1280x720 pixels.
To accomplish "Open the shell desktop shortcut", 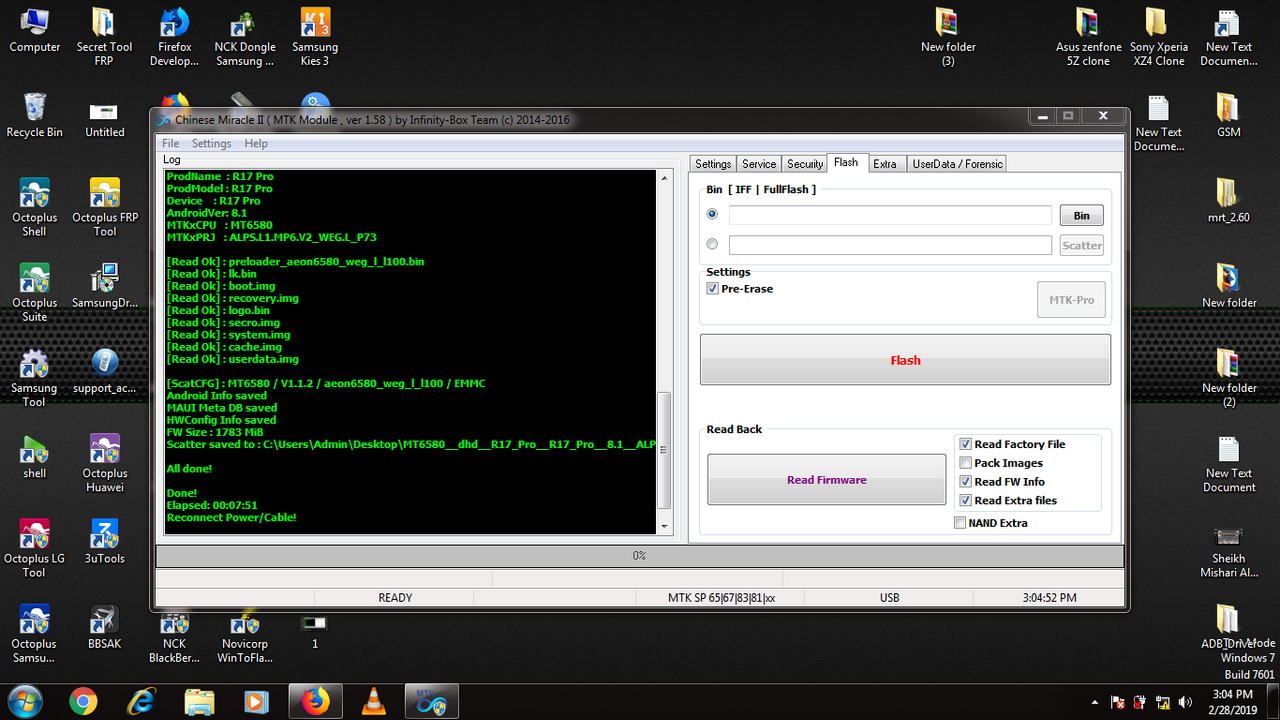I will coord(35,457).
